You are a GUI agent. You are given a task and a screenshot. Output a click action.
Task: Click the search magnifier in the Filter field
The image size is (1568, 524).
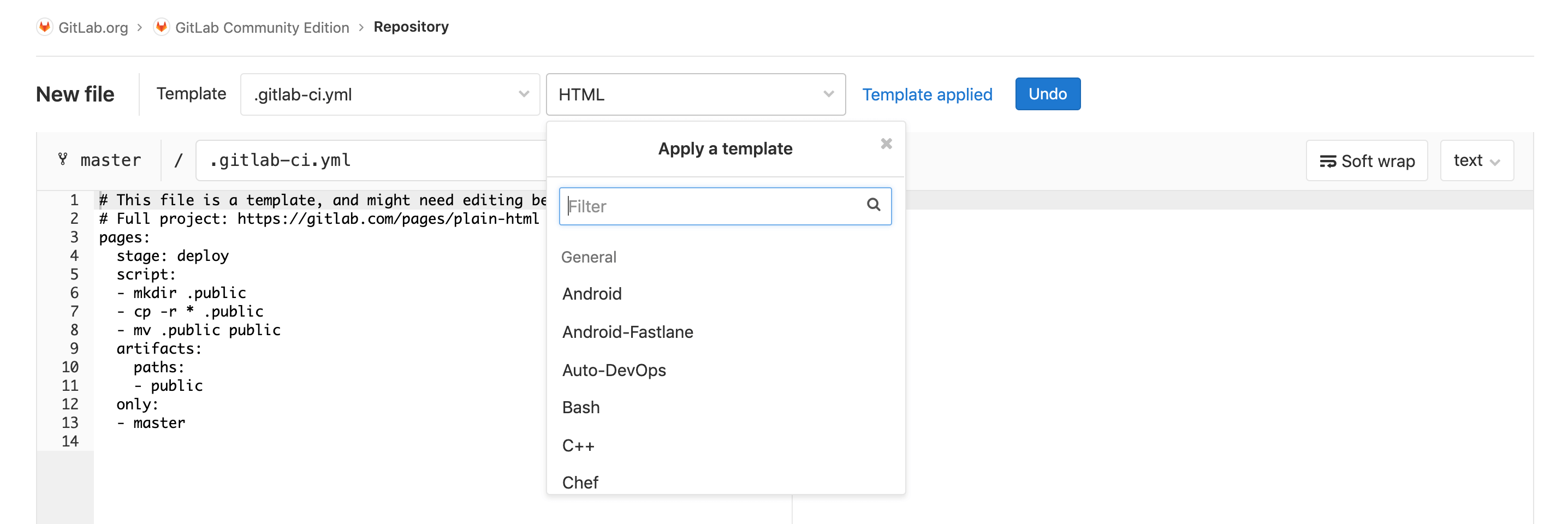(x=874, y=205)
